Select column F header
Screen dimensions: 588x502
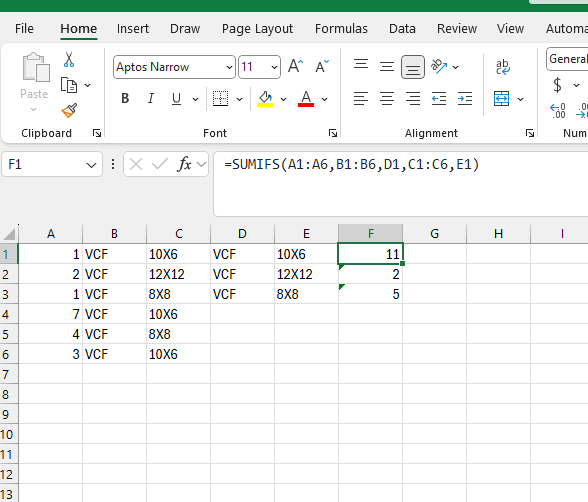click(370, 234)
